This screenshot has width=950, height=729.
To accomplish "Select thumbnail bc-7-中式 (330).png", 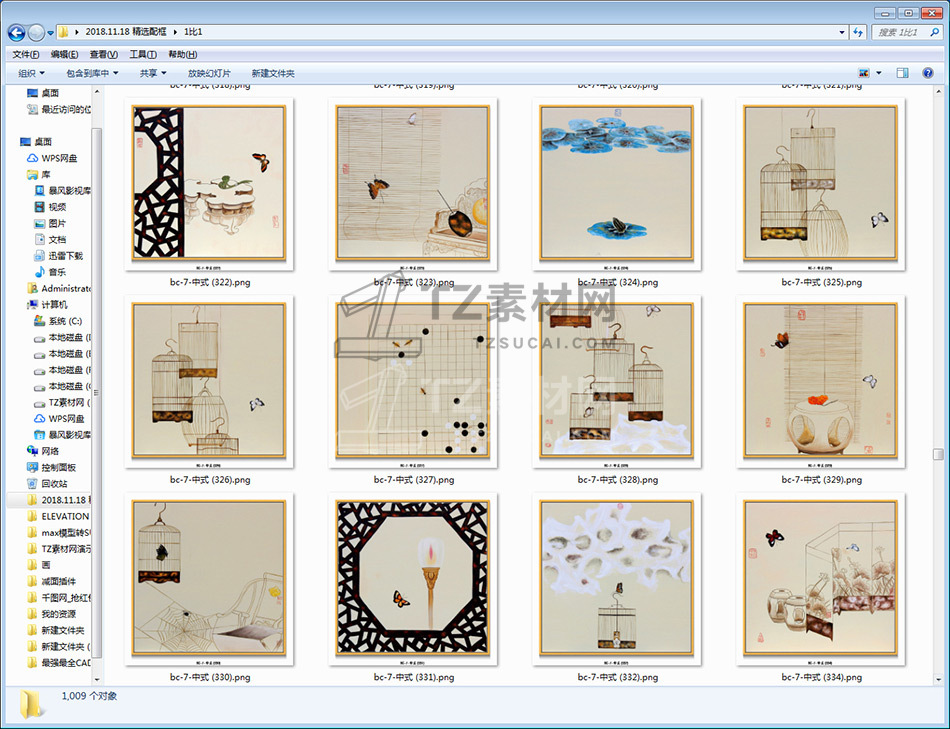I will pyautogui.click(x=209, y=579).
